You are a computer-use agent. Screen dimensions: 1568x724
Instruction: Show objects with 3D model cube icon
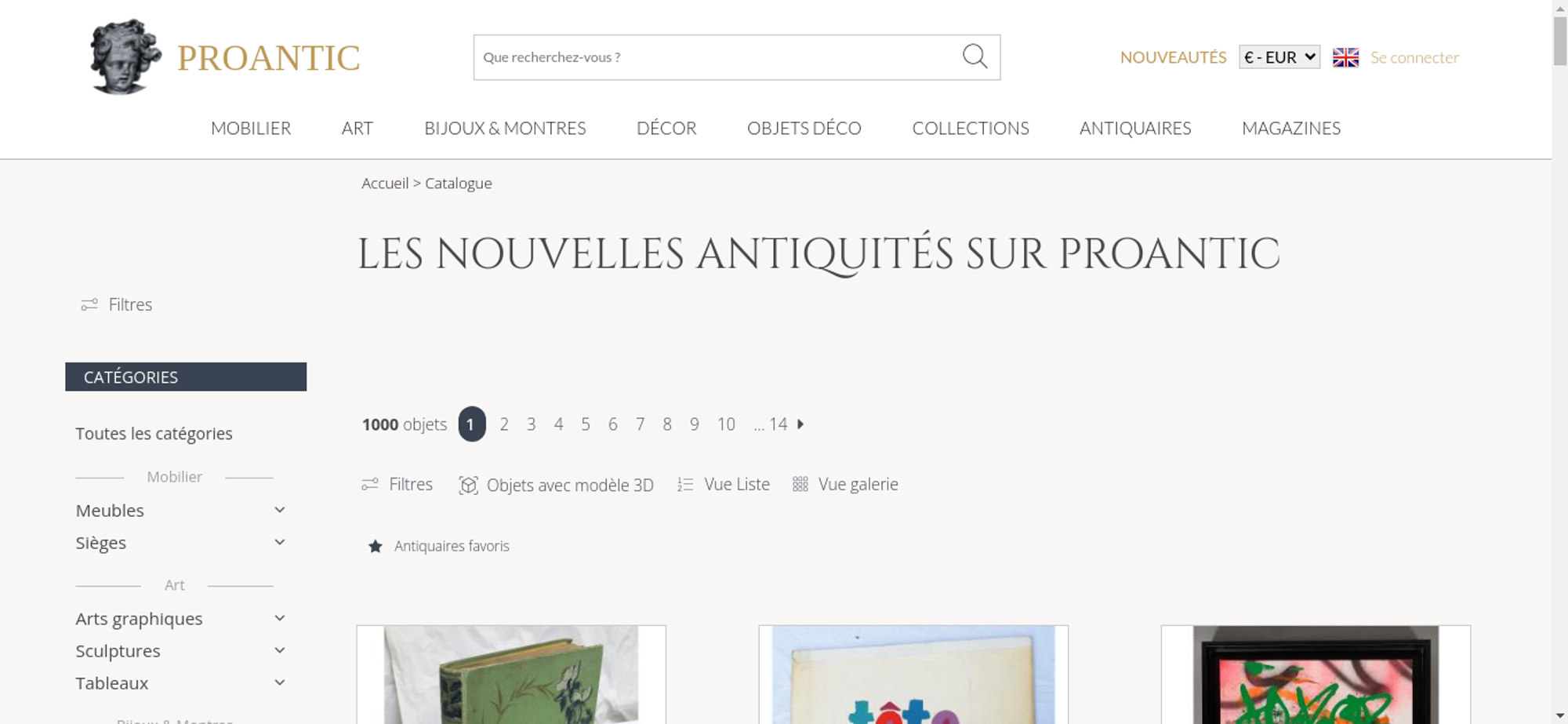coord(468,485)
